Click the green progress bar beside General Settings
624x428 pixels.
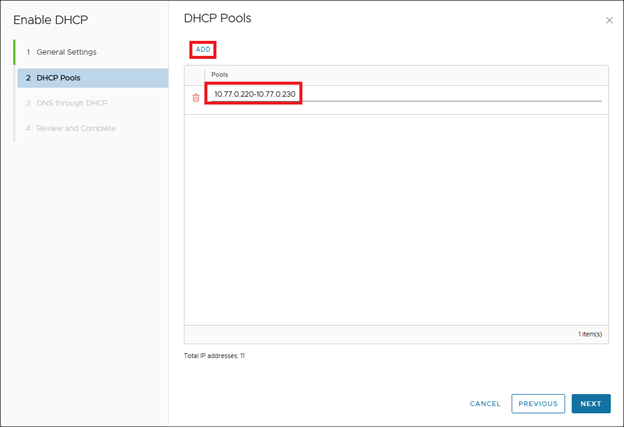14,52
